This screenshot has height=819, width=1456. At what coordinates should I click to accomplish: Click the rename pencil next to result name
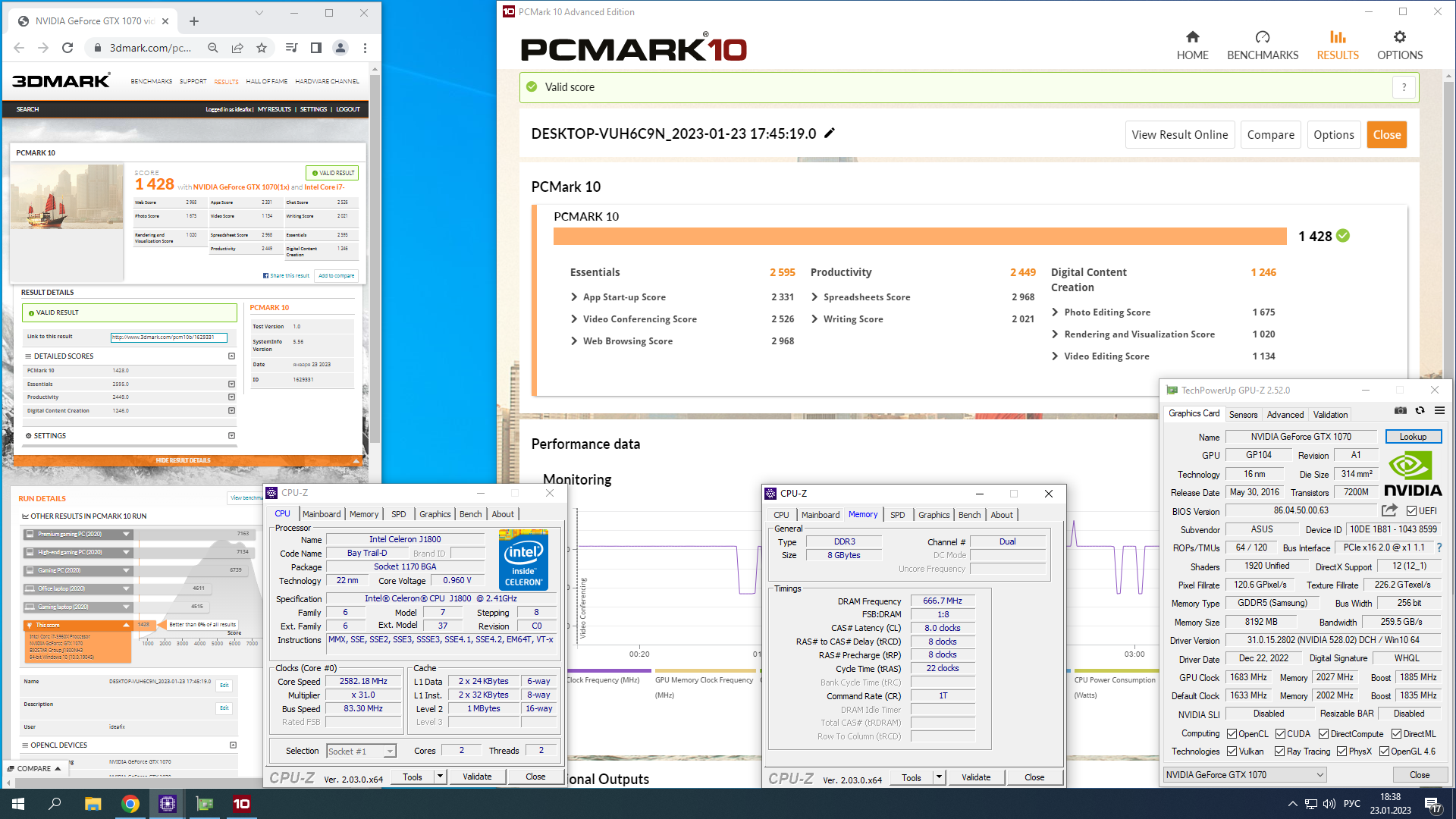[830, 133]
